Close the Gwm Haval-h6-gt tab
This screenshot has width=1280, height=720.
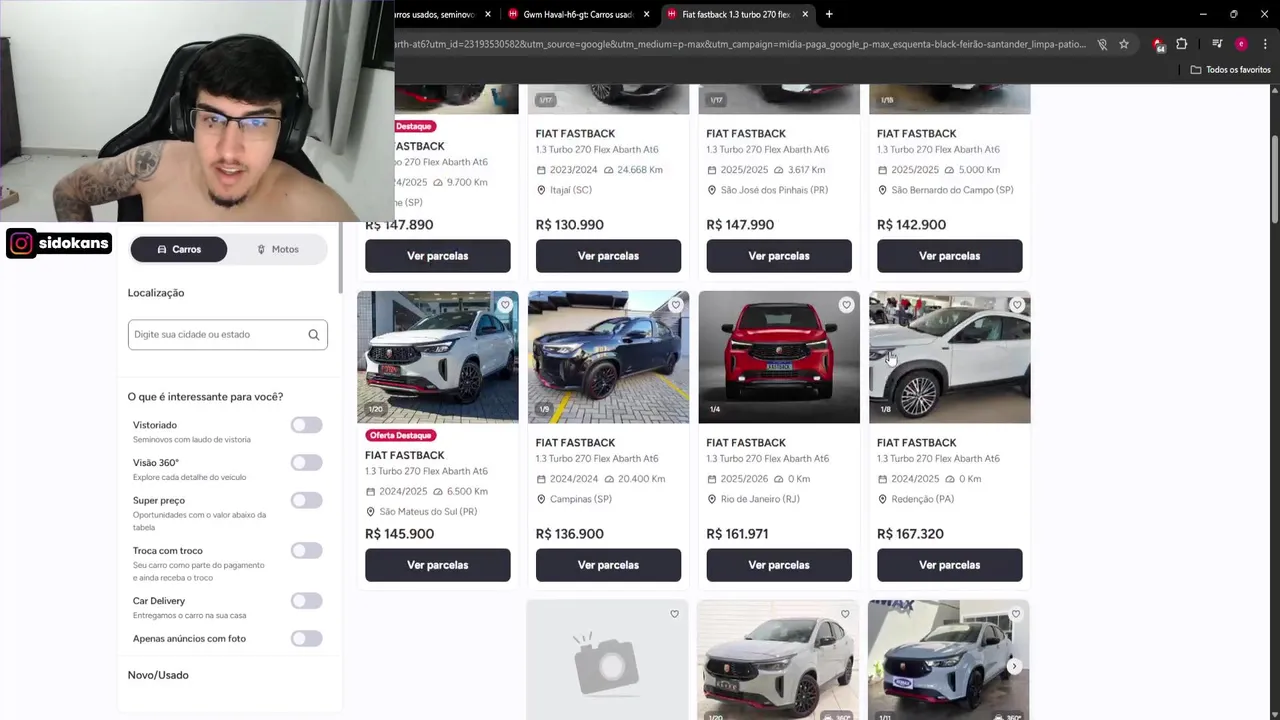pos(646,14)
